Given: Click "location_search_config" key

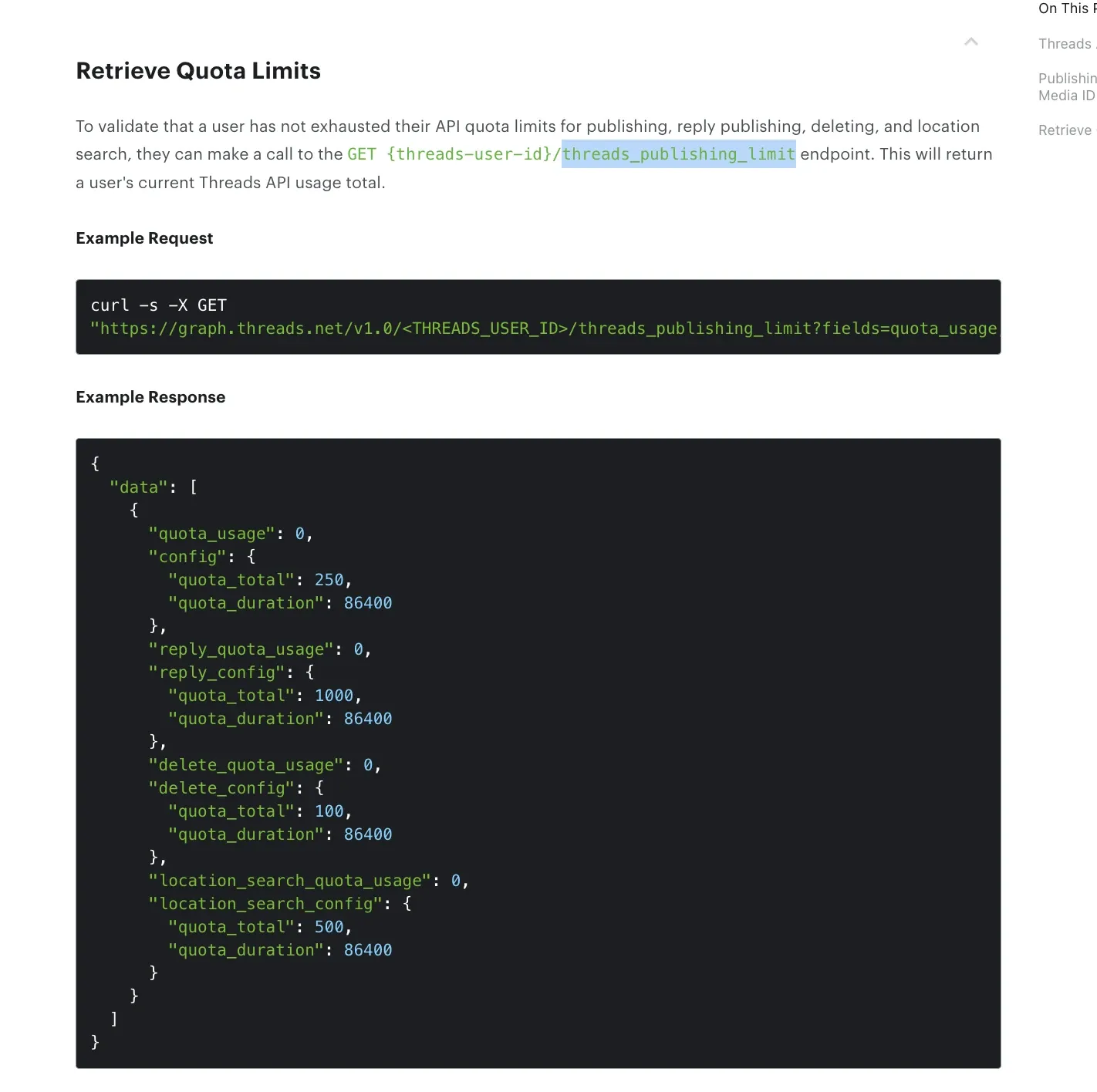Looking at the screenshot, I should pos(265,904).
